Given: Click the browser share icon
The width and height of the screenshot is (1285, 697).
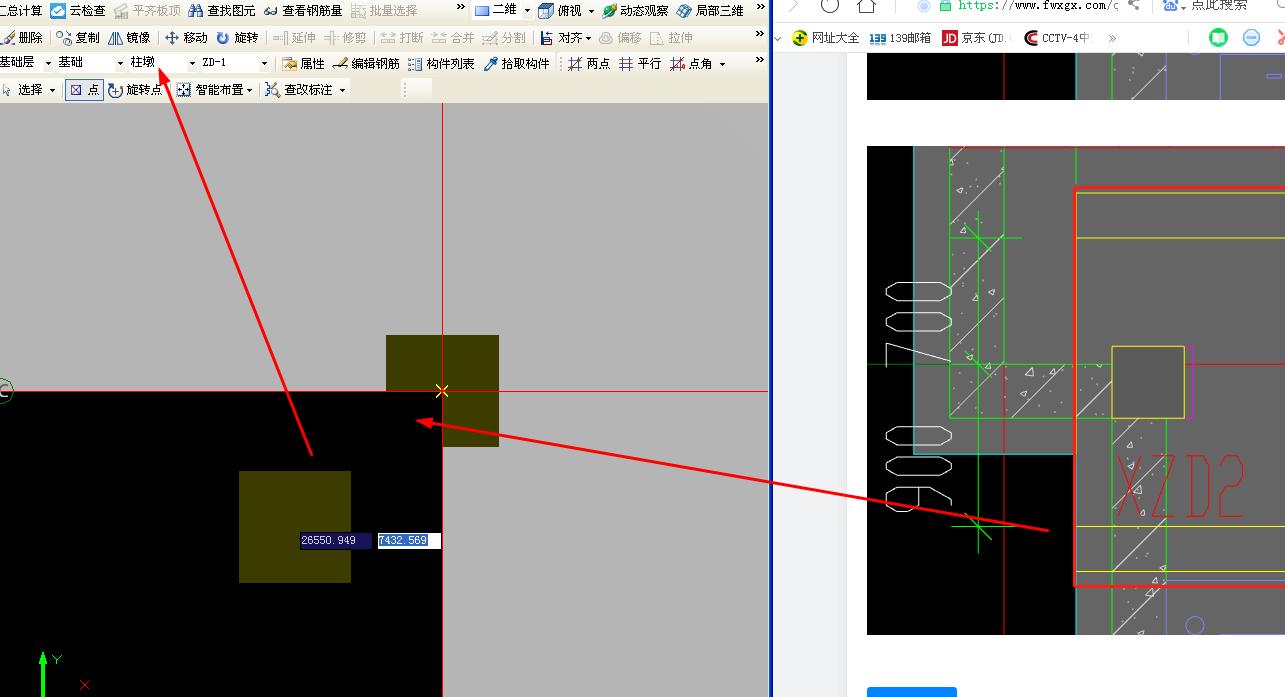Looking at the screenshot, I should (x=1132, y=5).
